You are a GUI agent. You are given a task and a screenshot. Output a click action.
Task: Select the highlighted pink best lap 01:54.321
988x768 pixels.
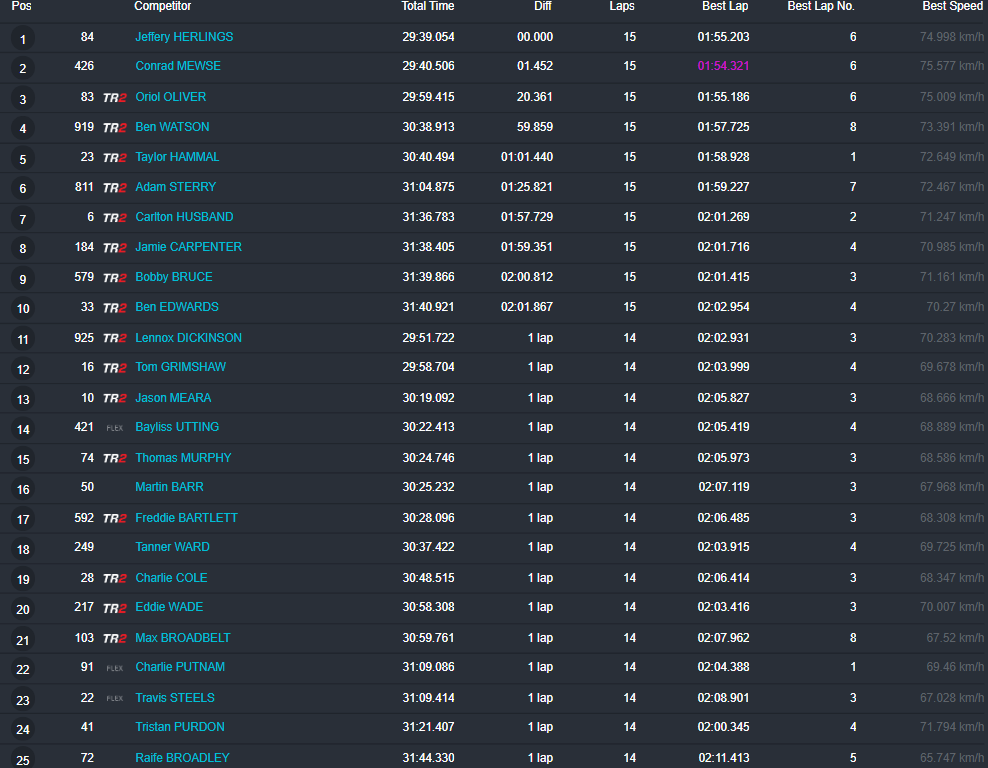coord(725,66)
